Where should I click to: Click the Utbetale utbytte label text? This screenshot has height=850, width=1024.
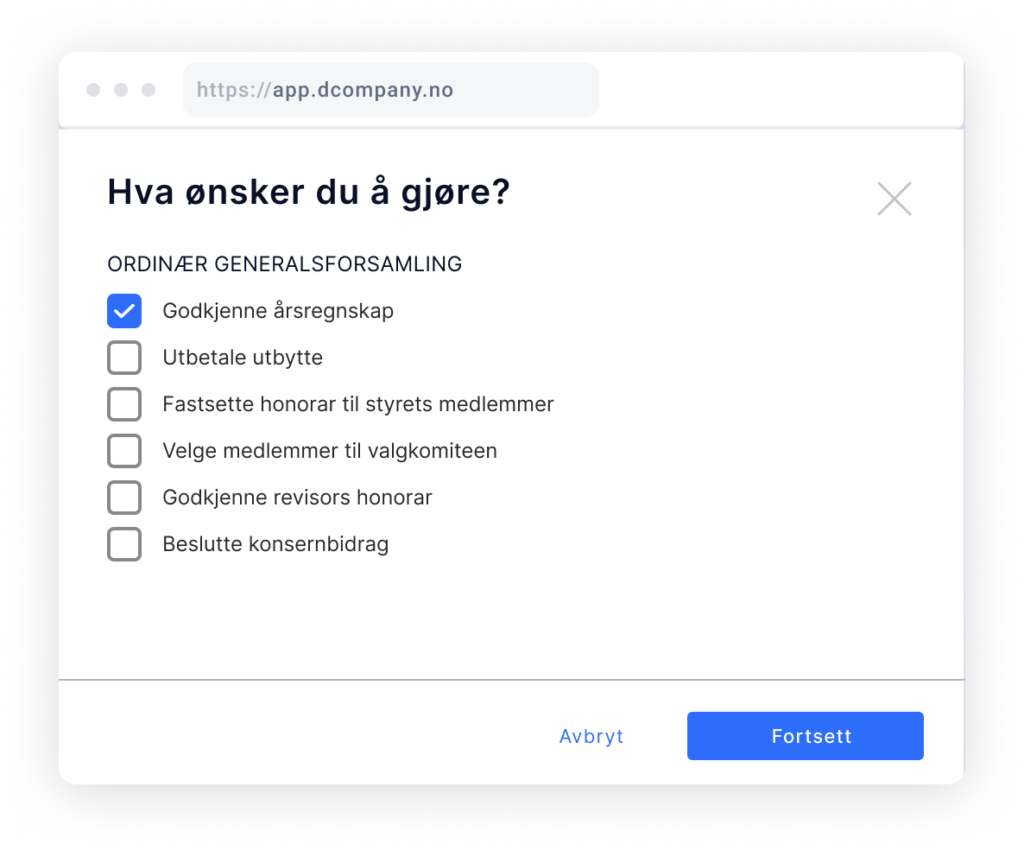(242, 358)
